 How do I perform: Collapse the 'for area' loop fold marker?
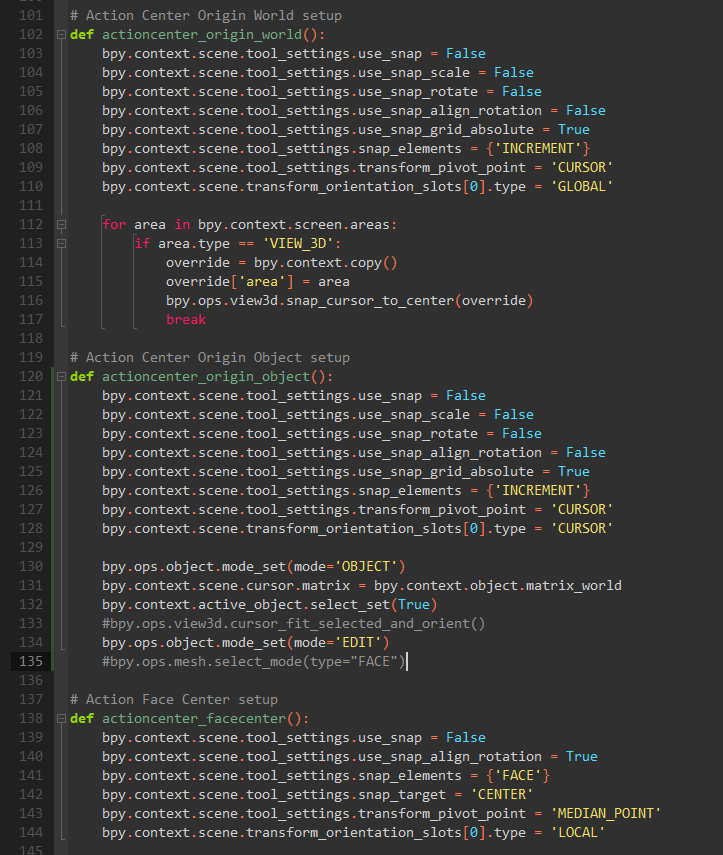62,224
